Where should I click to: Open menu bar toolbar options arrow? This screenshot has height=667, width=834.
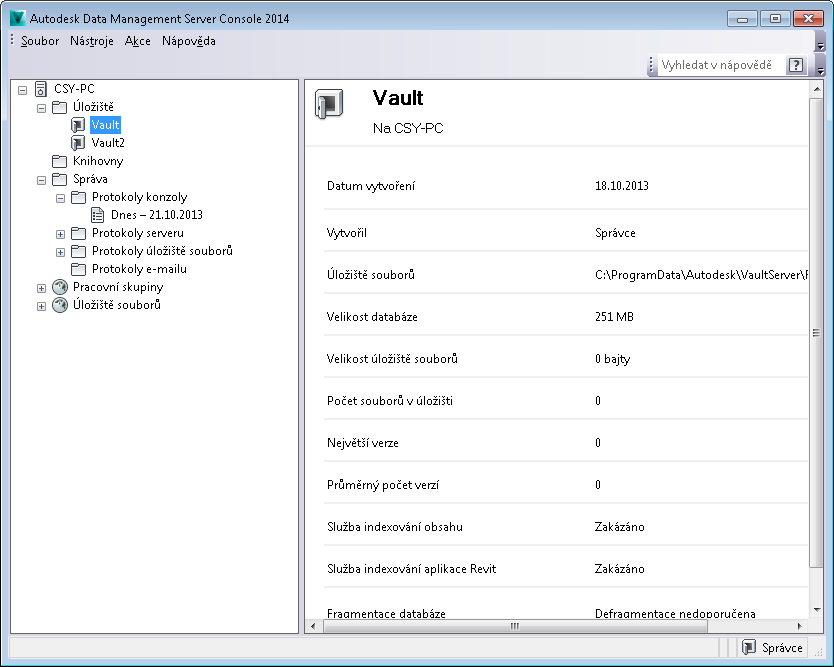pyautogui.click(x=820, y=41)
